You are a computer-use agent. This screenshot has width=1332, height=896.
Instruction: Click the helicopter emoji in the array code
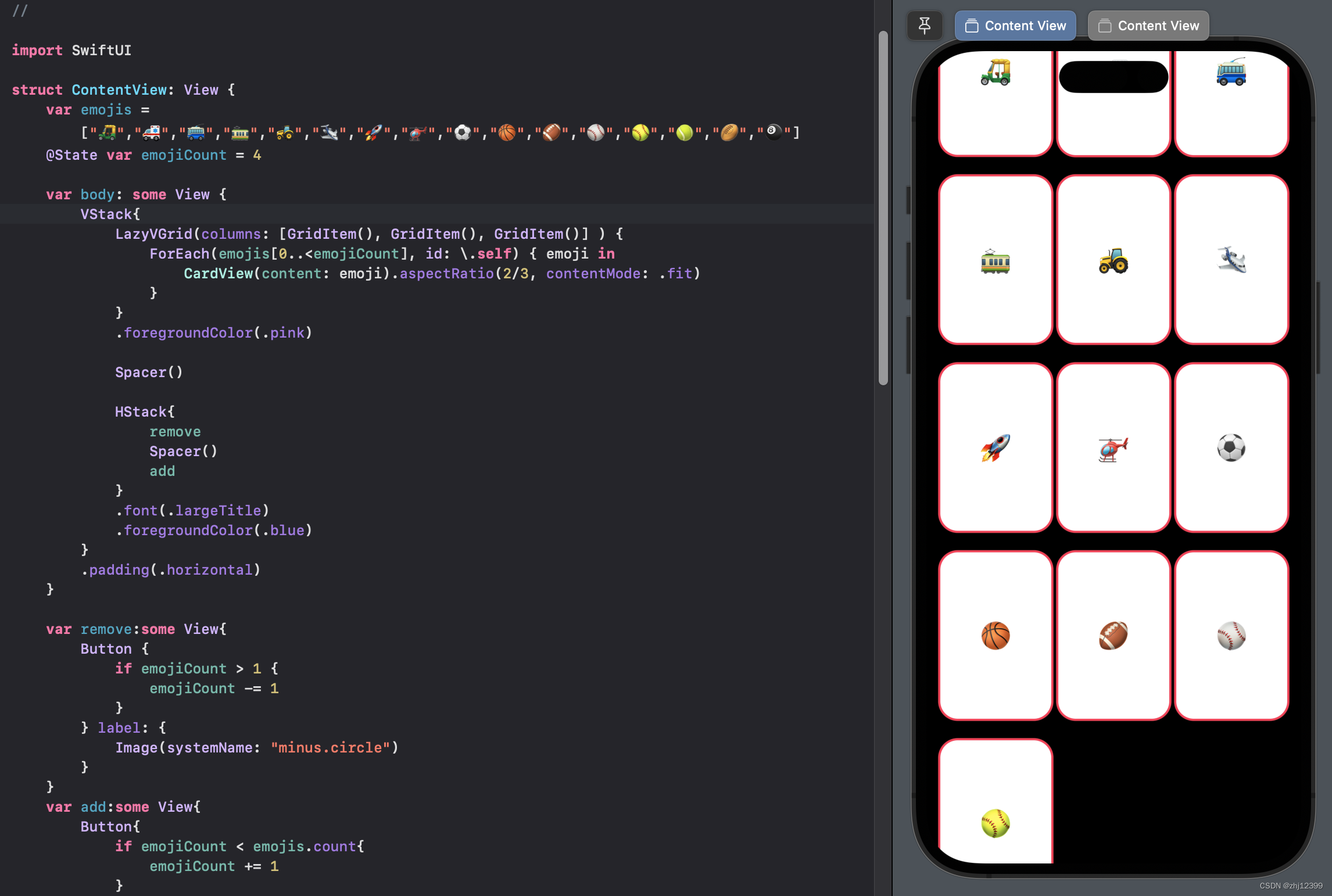(x=417, y=133)
